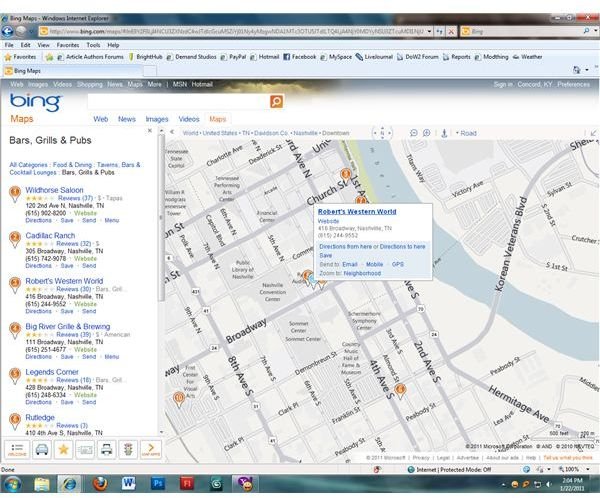600x498 pixels.
Task: Print the map using printer icon
Action: (106, 449)
